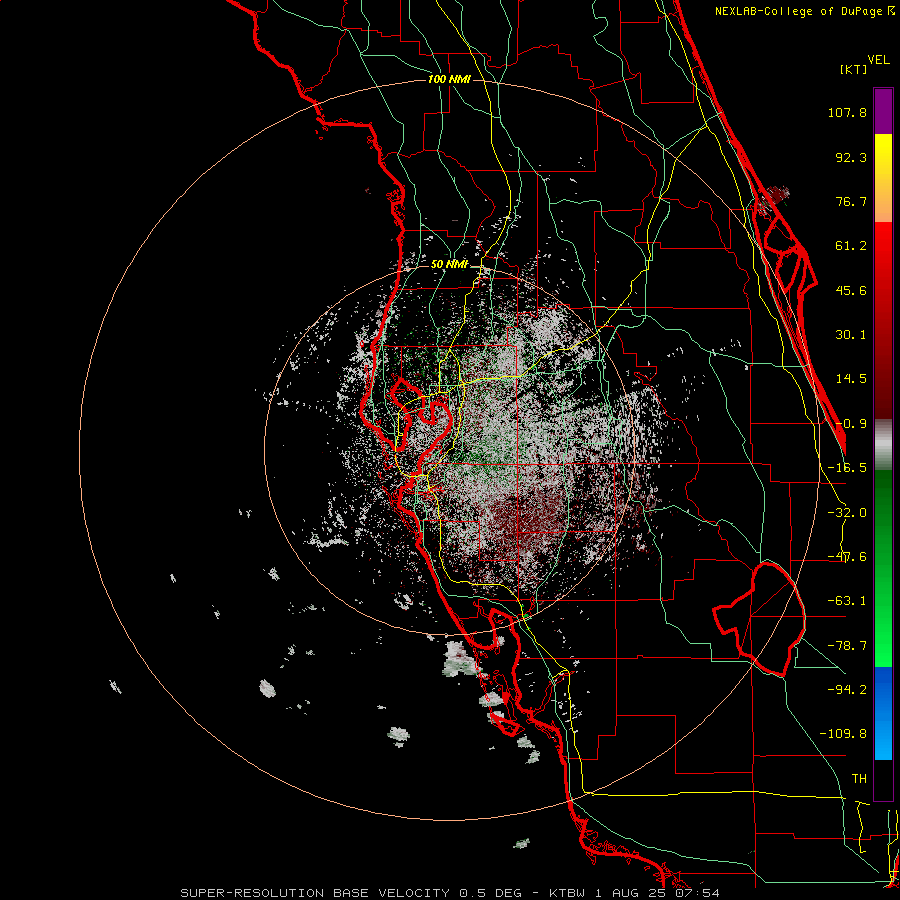Select the 92.3 legend value

pos(851,157)
